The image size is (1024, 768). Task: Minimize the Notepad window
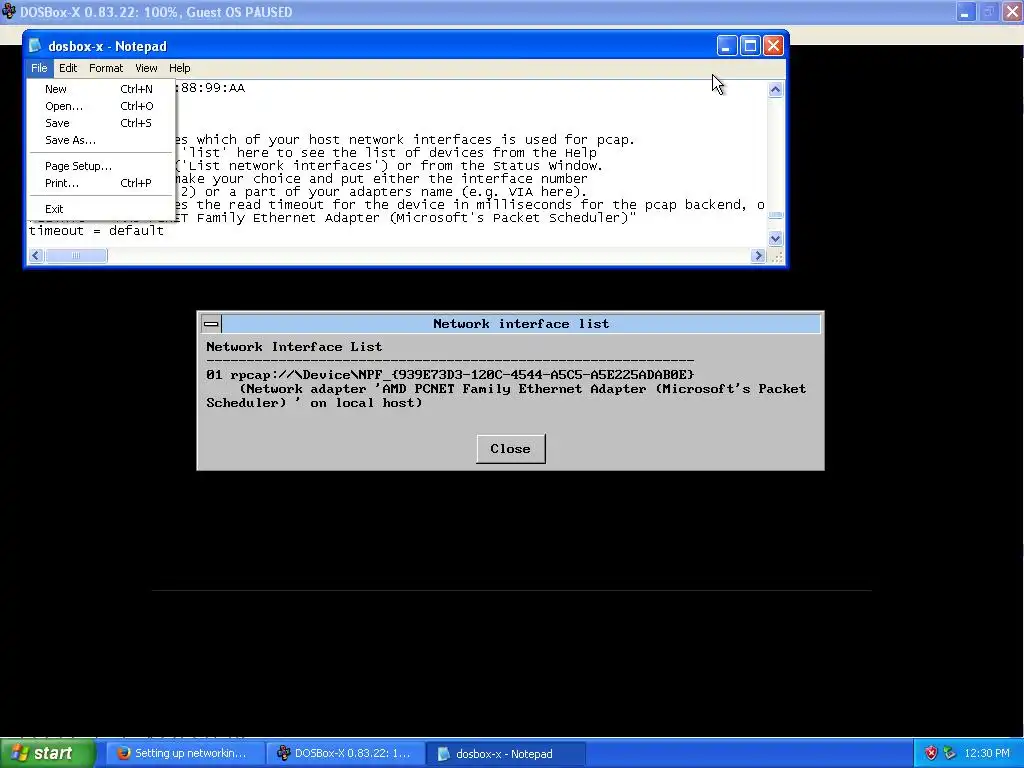pos(727,46)
